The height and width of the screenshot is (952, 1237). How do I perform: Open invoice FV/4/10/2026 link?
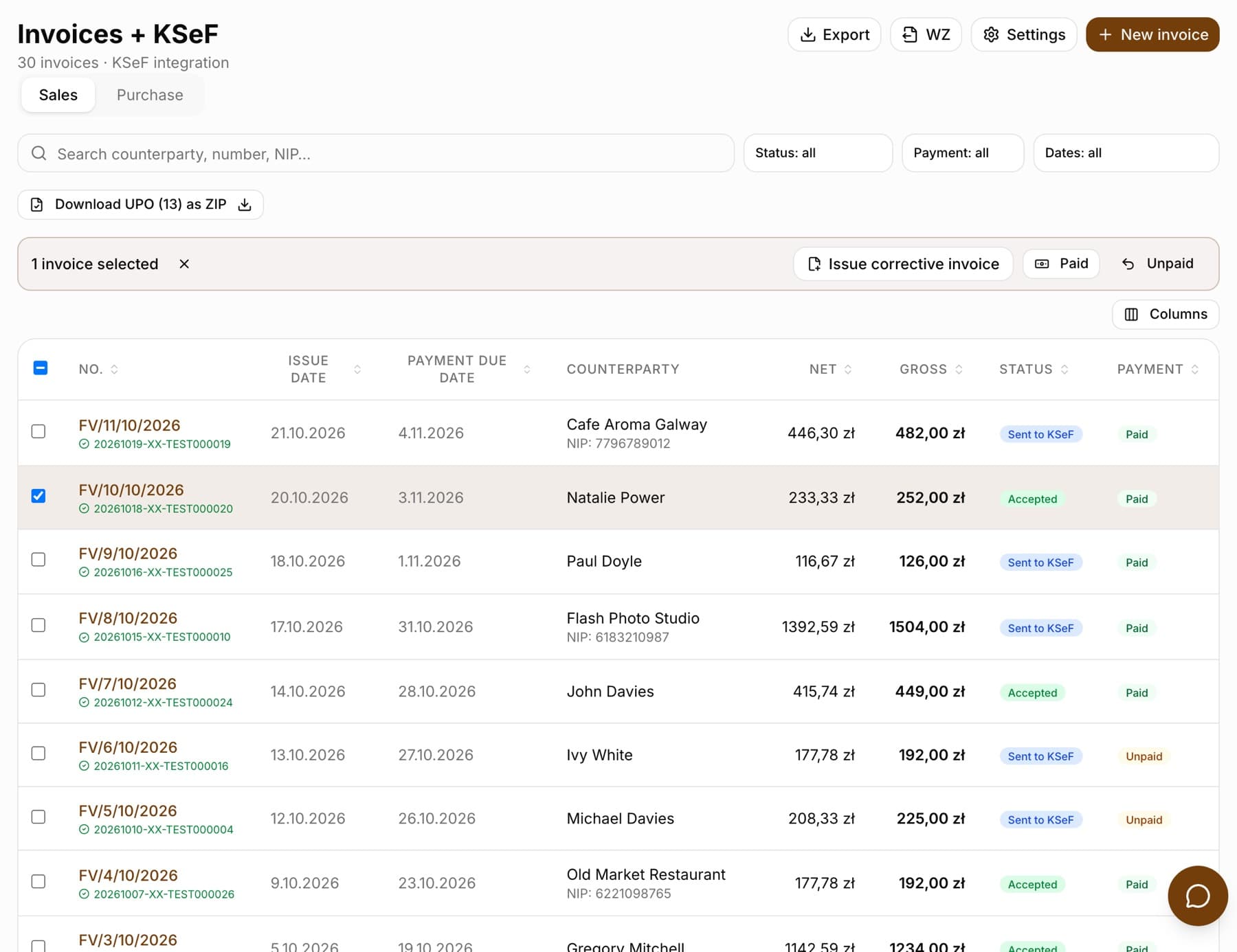128,875
